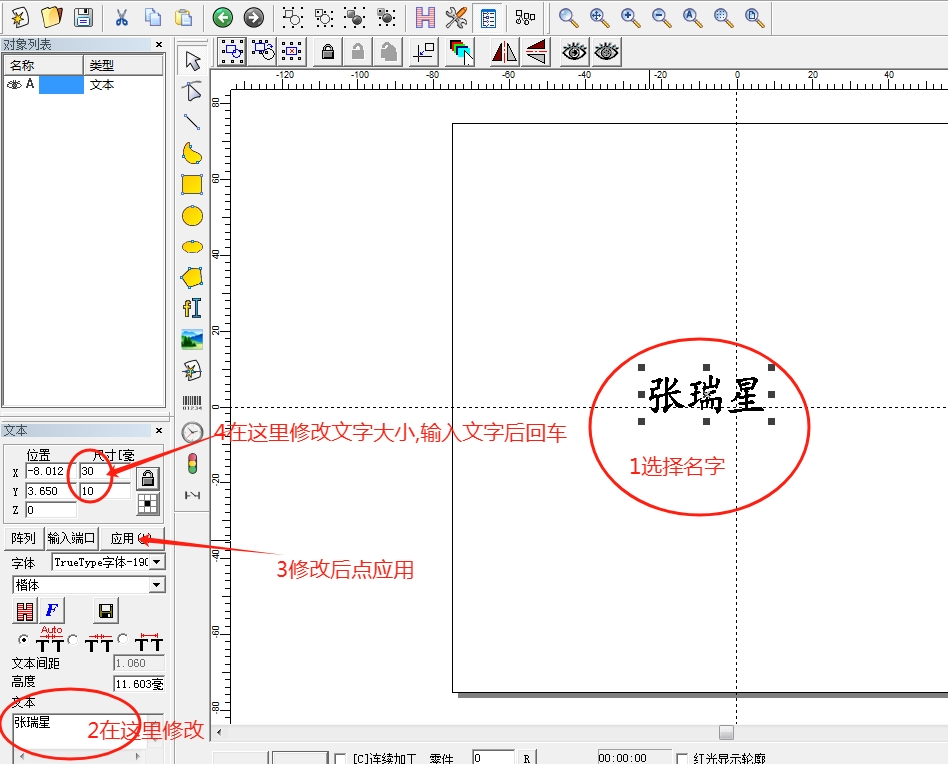The image size is (948, 764).
Task: Copy the selected object
Action: tap(152, 18)
